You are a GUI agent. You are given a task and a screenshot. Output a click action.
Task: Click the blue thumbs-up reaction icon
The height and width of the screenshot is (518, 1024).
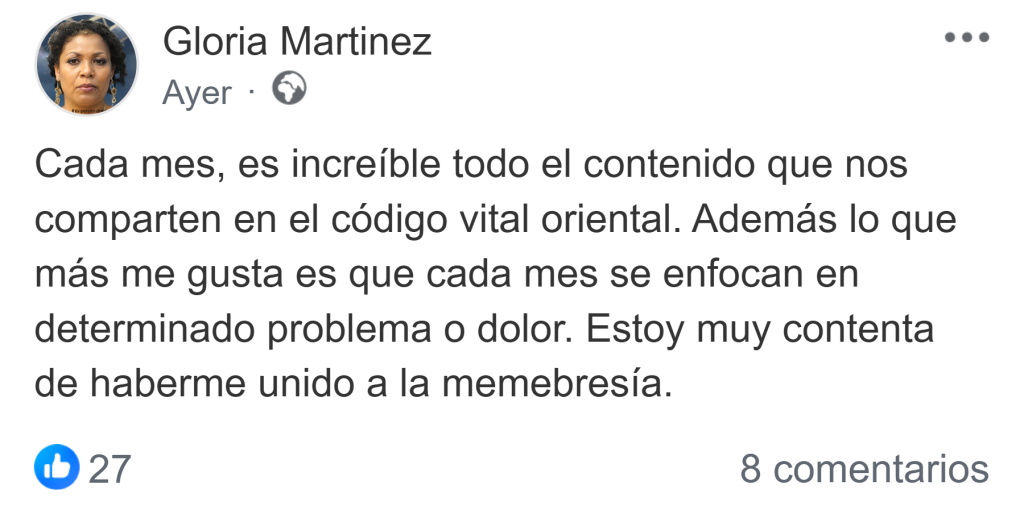coord(56,467)
